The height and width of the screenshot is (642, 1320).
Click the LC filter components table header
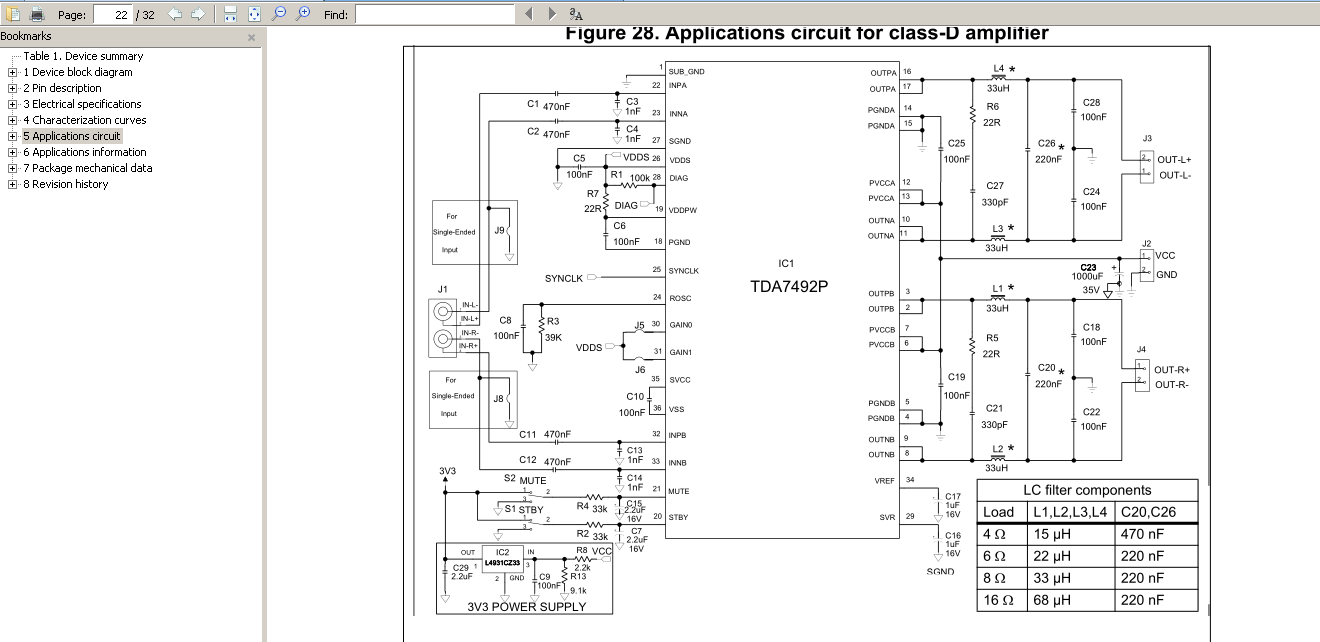click(x=1086, y=490)
